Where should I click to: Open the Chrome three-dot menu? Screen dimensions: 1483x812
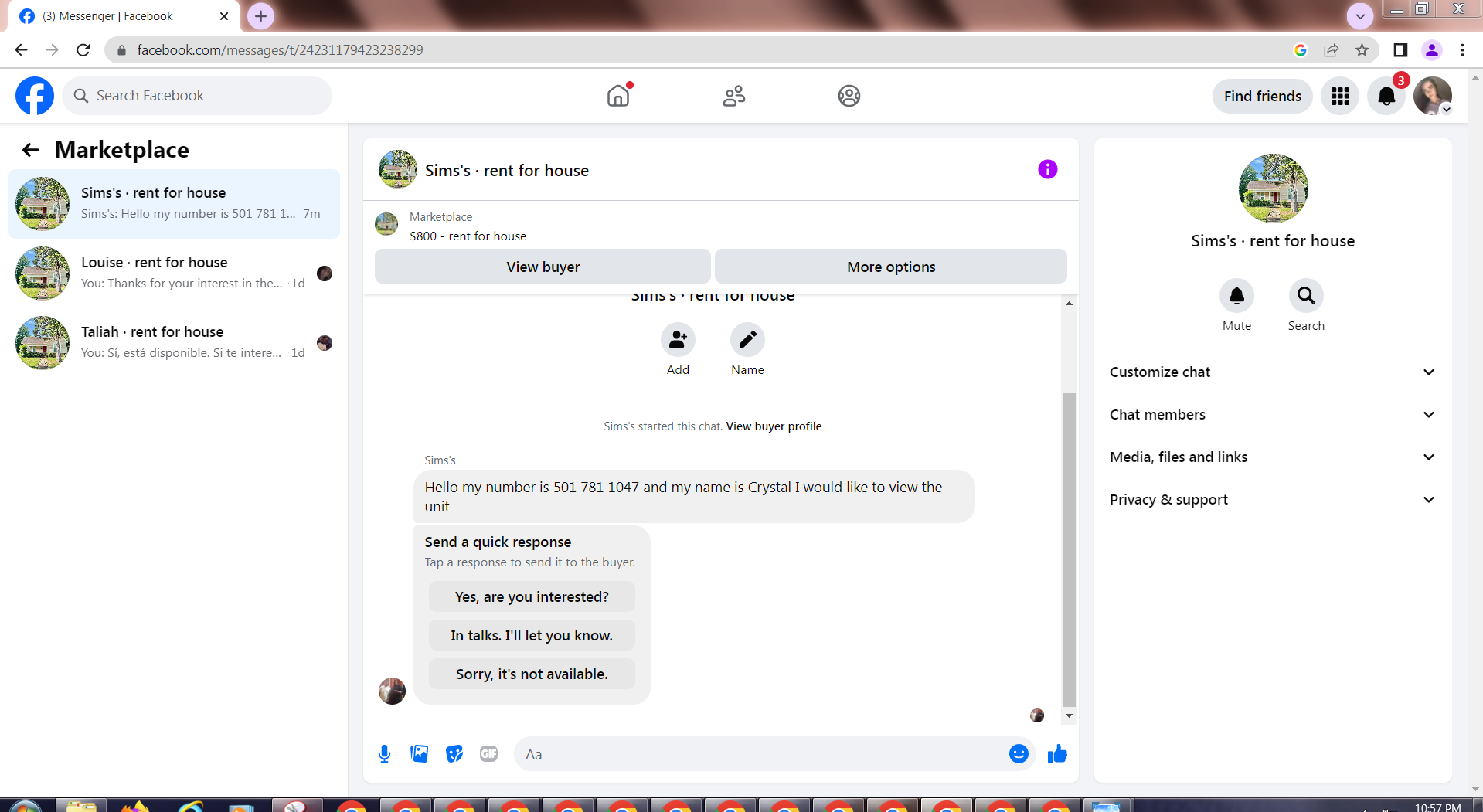pos(1462,50)
